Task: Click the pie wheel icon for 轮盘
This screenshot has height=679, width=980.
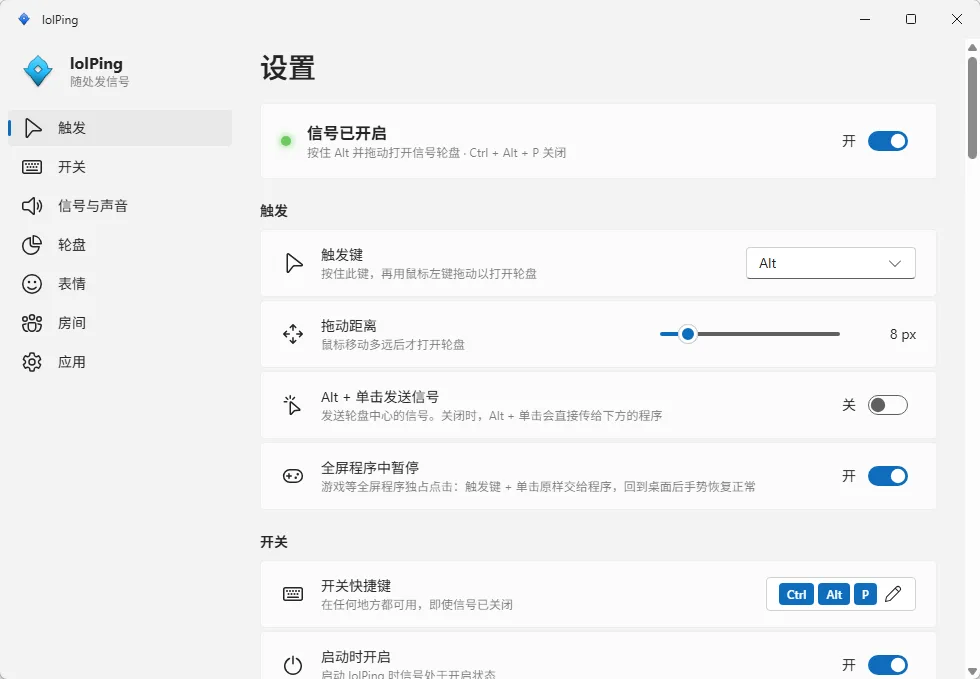Action: 32,245
